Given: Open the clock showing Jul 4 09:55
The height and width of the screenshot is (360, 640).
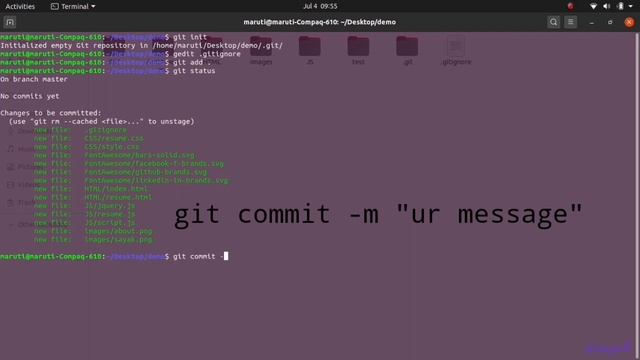Looking at the screenshot, I should [320, 6].
